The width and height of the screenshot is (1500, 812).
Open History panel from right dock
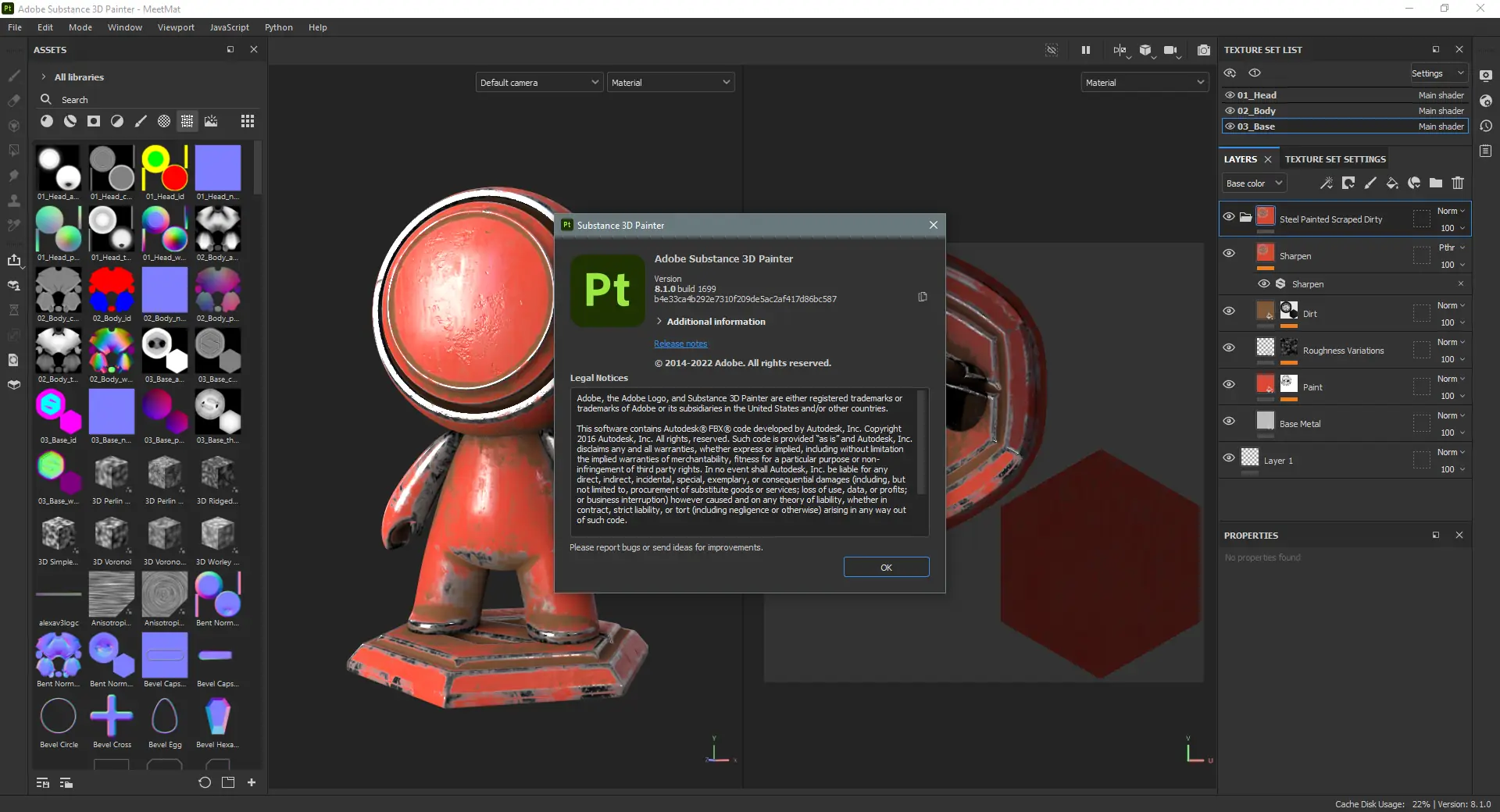pos(1486,126)
